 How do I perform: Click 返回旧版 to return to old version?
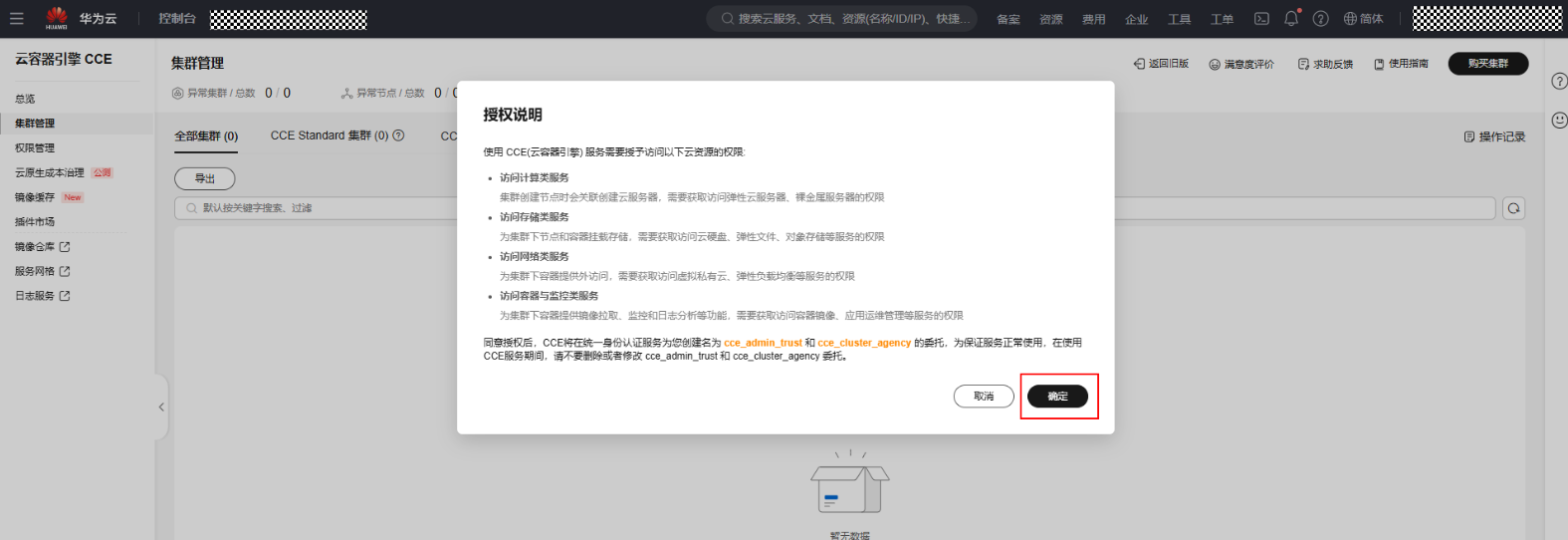[1161, 64]
